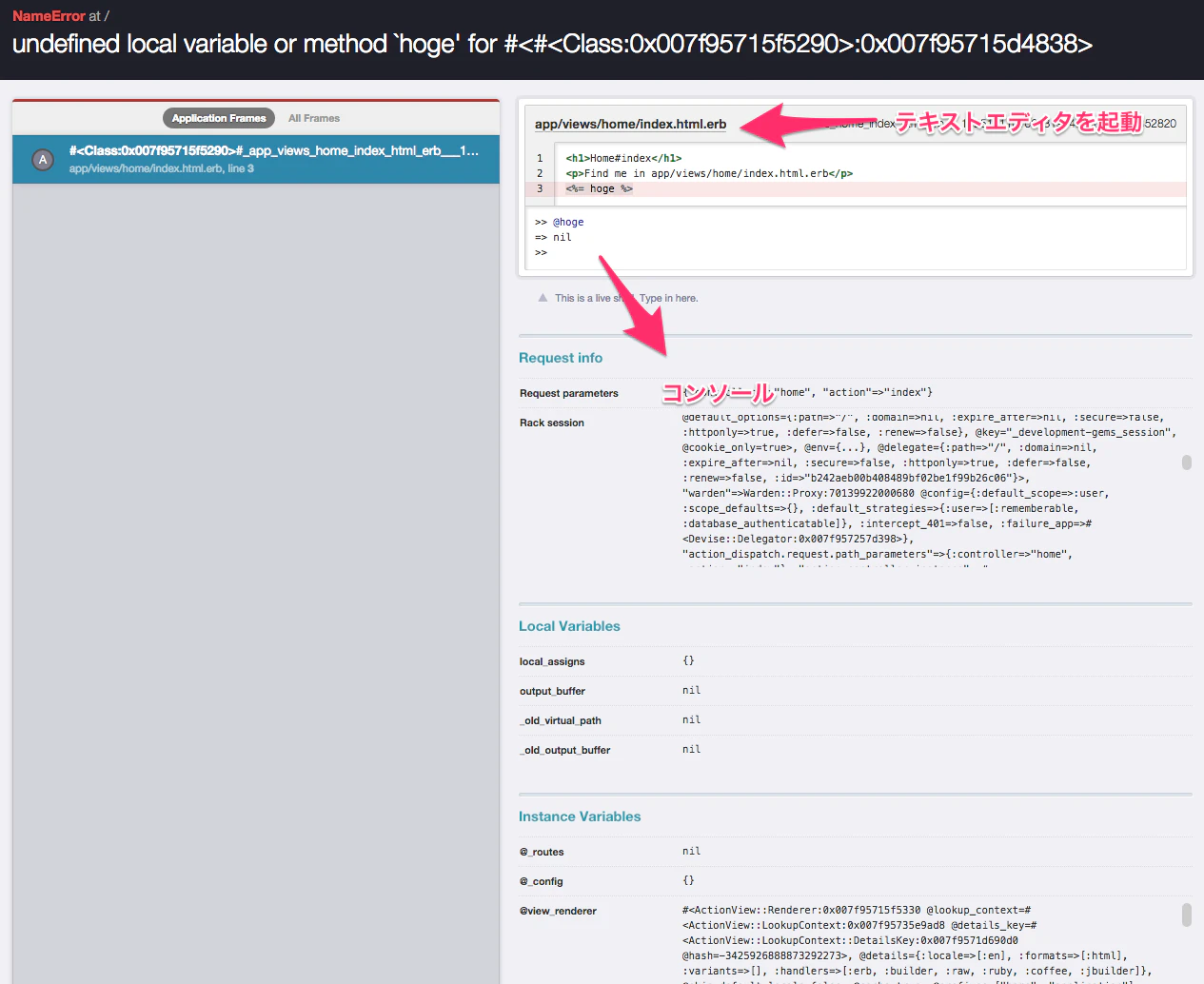Click the circled A frame icon
The image size is (1204, 984).
coord(43,160)
